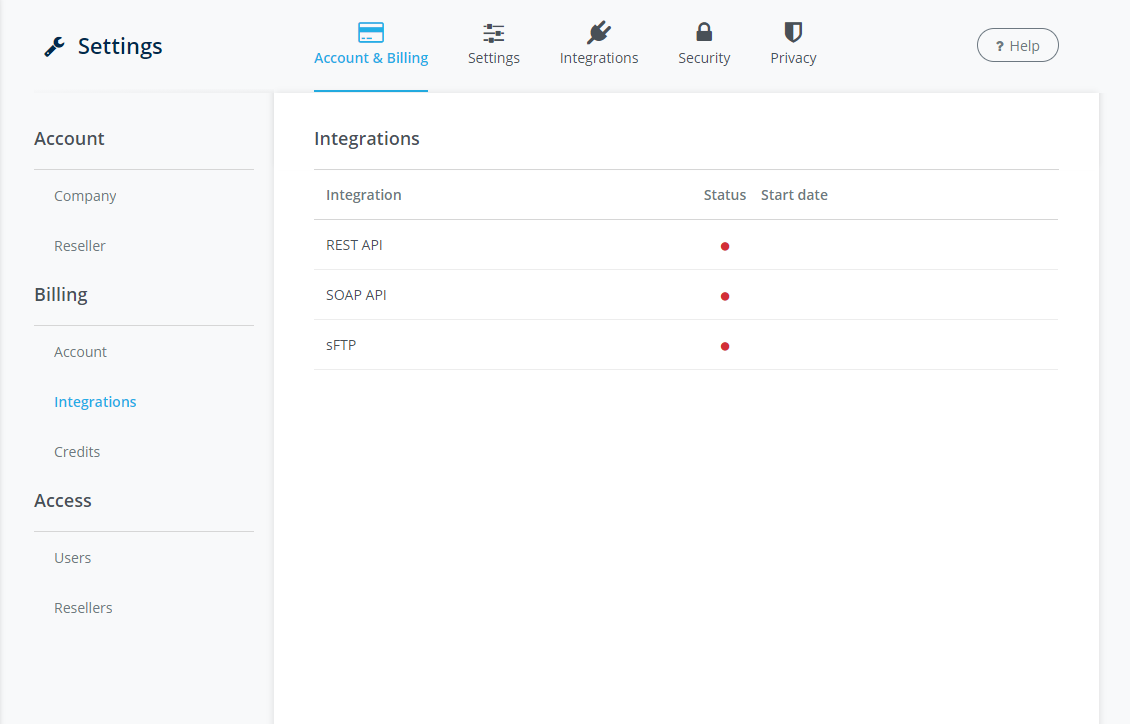The width and height of the screenshot is (1130, 724).
Task: Go to Resellers under Access
Action: [x=83, y=608]
